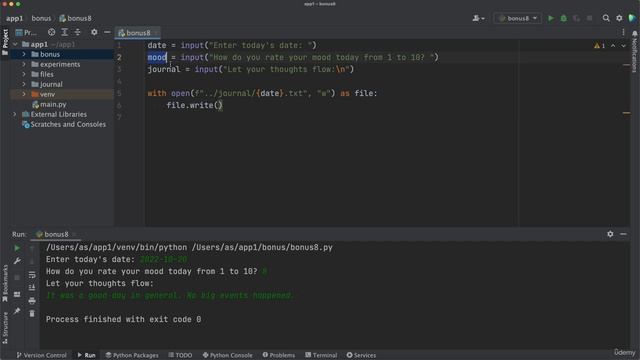The image size is (640, 360).
Task: Expand the files folder
Action: pyautogui.click(x=24, y=74)
